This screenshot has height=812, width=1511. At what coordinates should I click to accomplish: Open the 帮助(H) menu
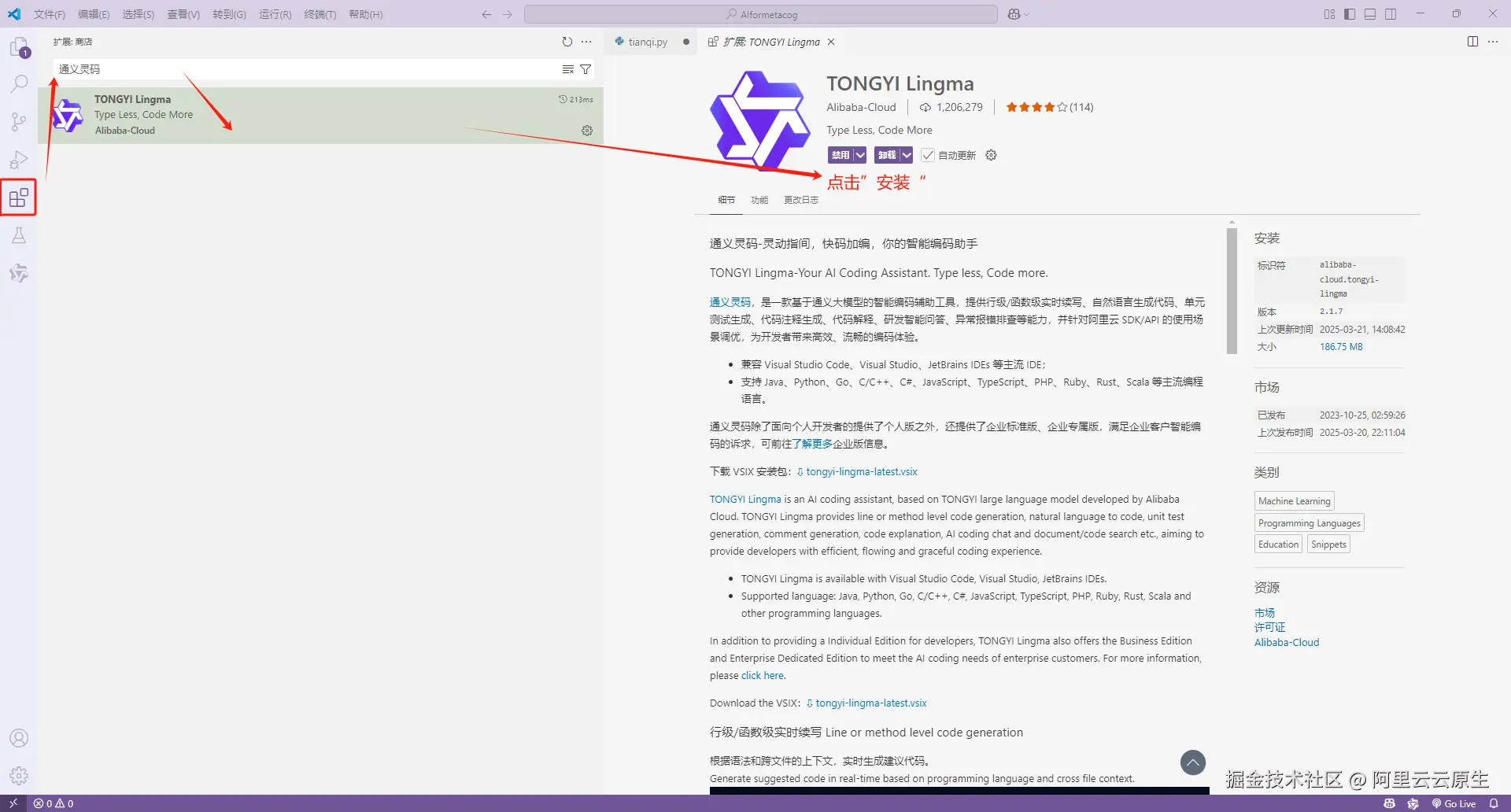pos(366,14)
